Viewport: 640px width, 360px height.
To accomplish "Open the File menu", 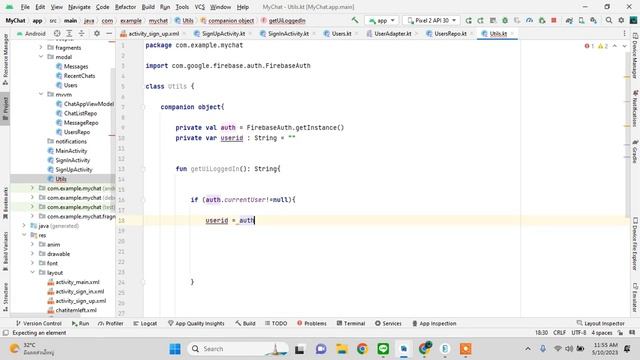I will click(x=25, y=7).
